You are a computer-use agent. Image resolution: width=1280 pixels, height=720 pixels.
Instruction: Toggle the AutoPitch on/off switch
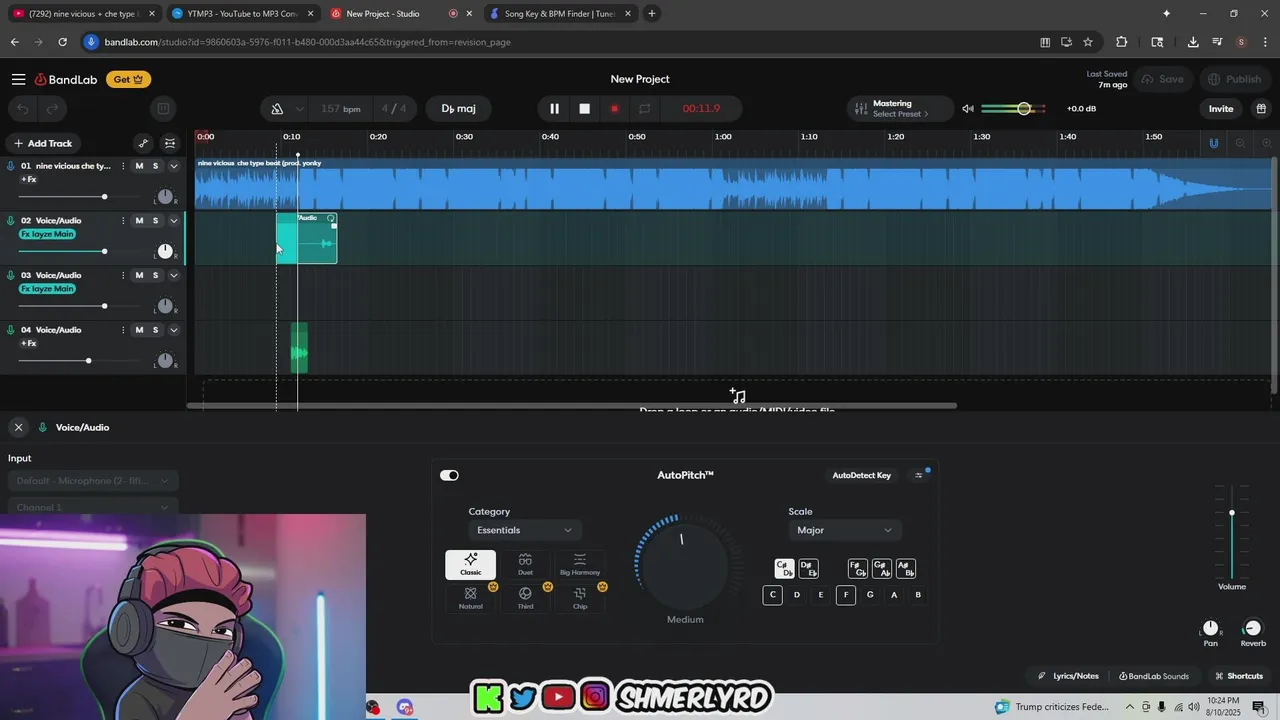449,475
